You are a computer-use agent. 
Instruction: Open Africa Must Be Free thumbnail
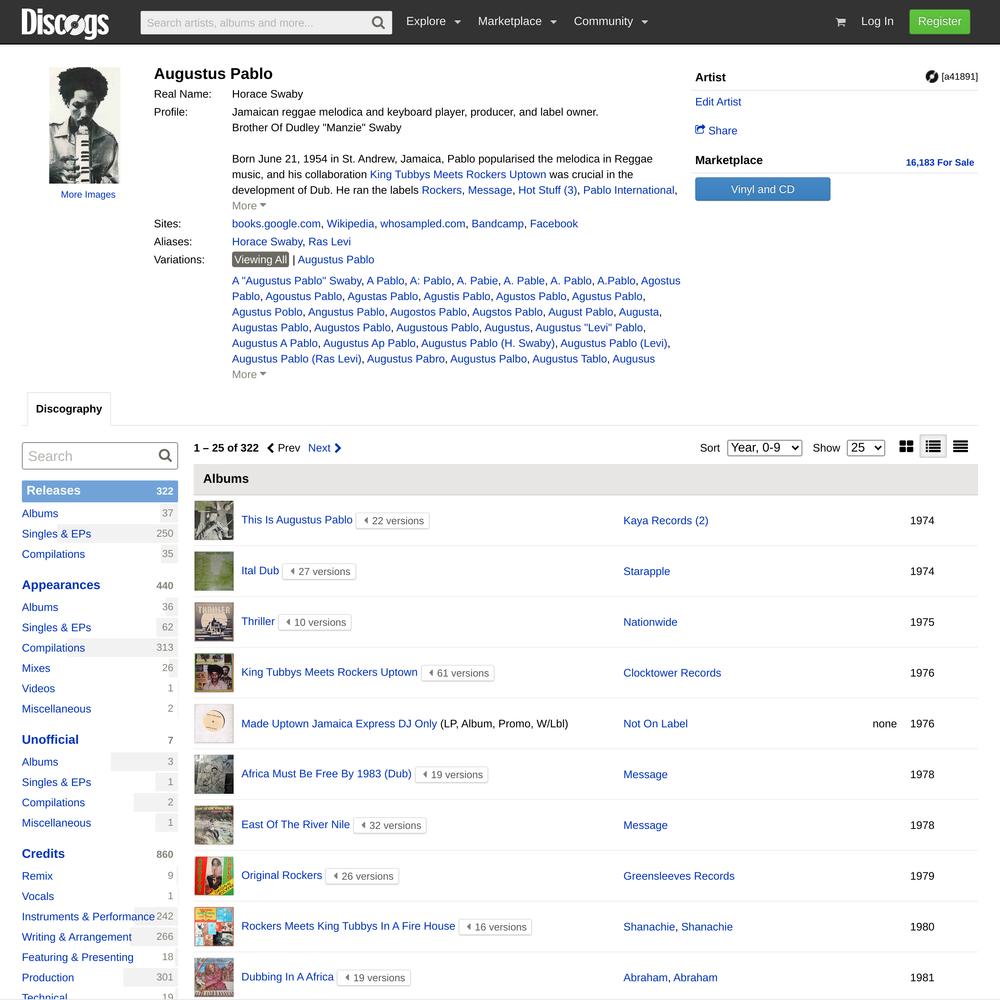(214, 774)
